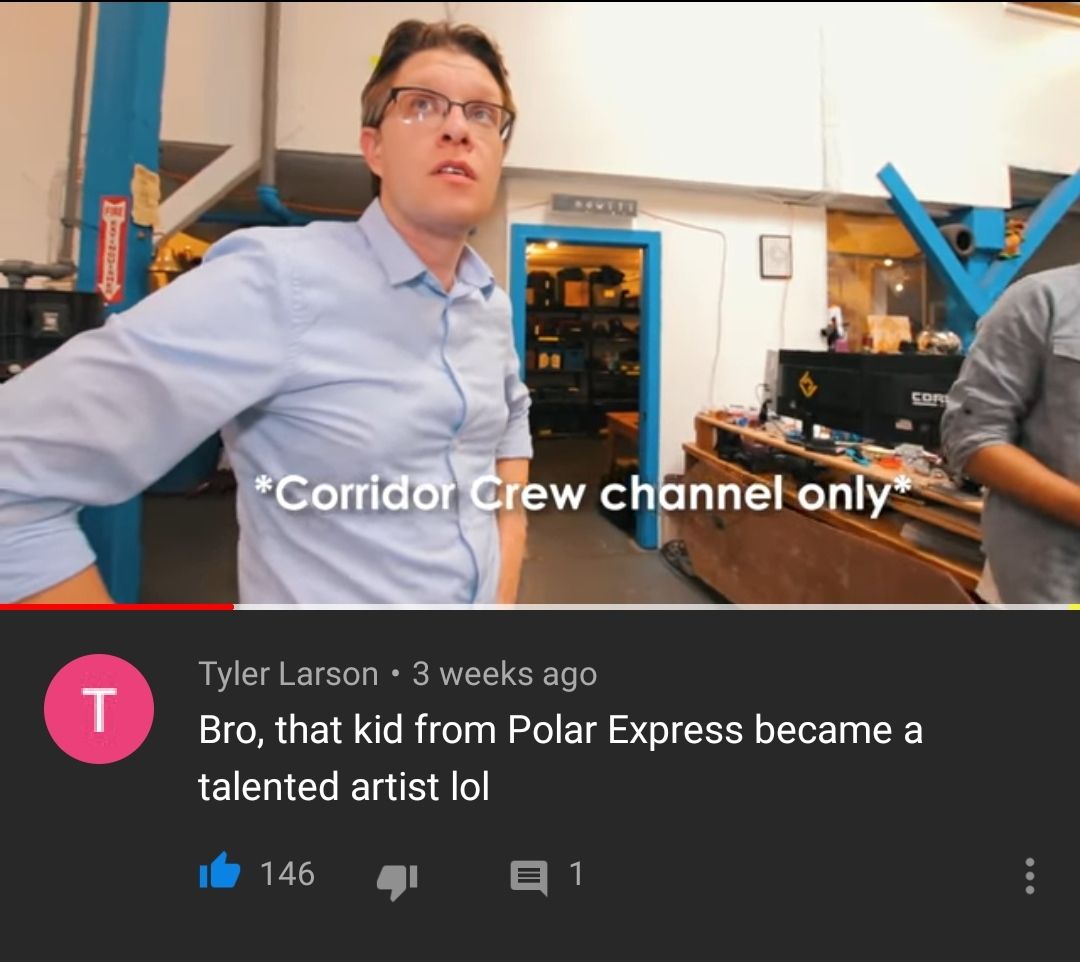The width and height of the screenshot is (1080, 962).
Task: Like Tyler Larson's comment with thumbs up
Action: pyautogui.click(x=220, y=872)
